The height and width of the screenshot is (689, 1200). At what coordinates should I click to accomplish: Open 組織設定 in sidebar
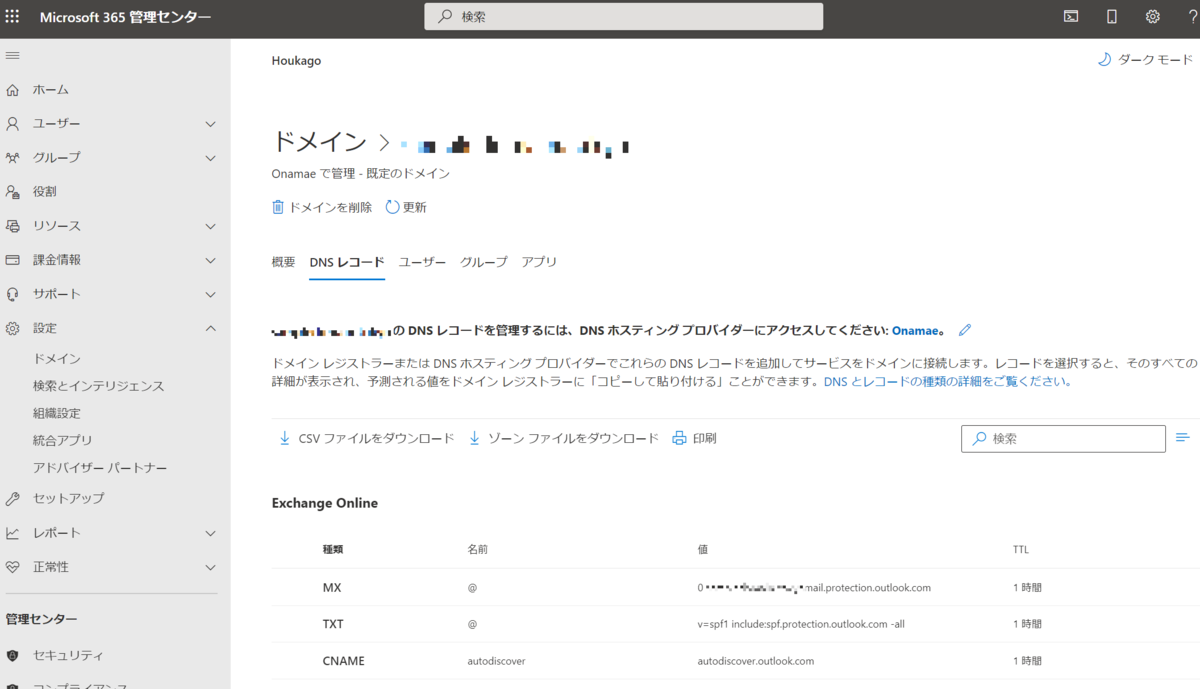click(x=57, y=413)
